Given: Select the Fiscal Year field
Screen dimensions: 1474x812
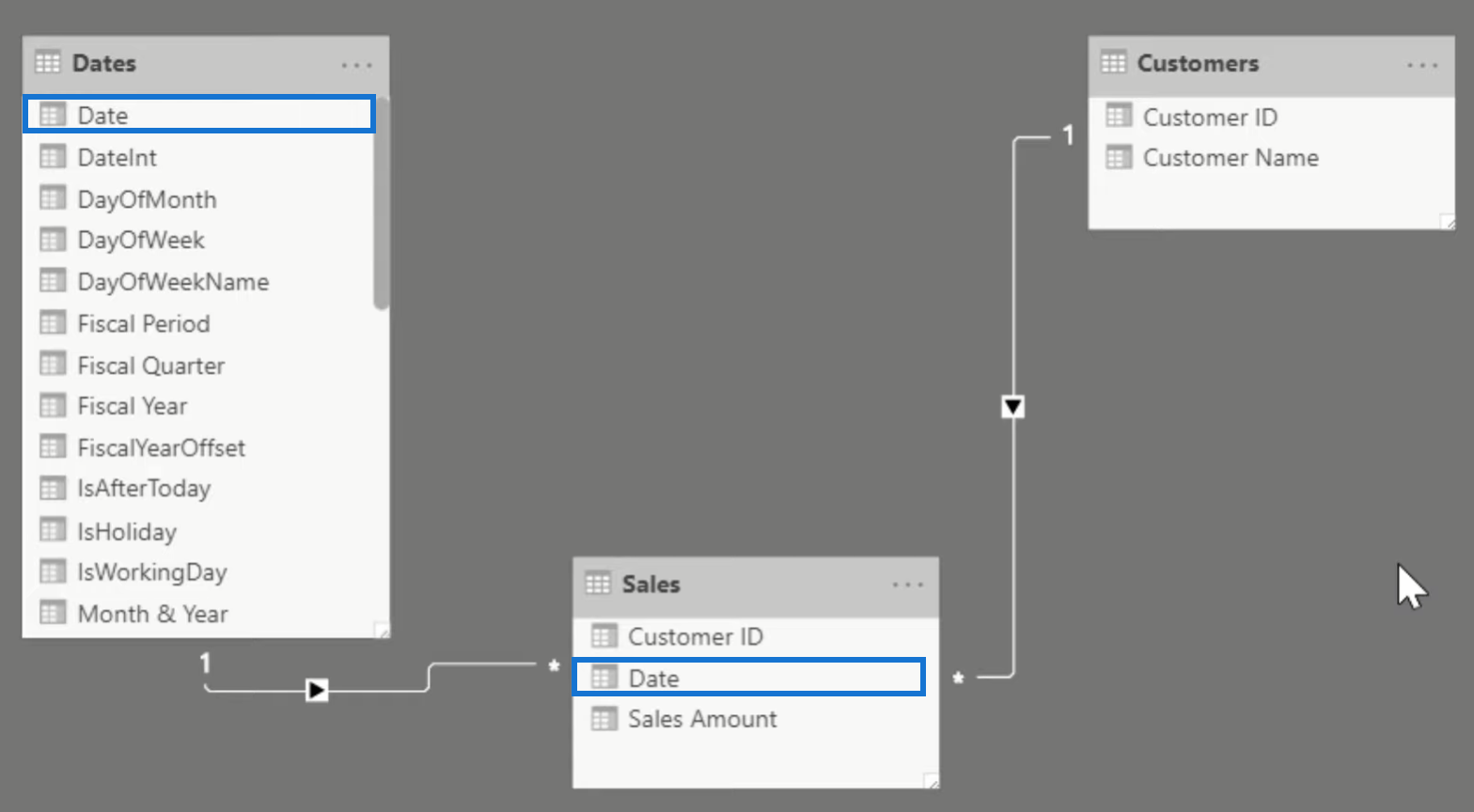Looking at the screenshot, I should coord(197,406).
